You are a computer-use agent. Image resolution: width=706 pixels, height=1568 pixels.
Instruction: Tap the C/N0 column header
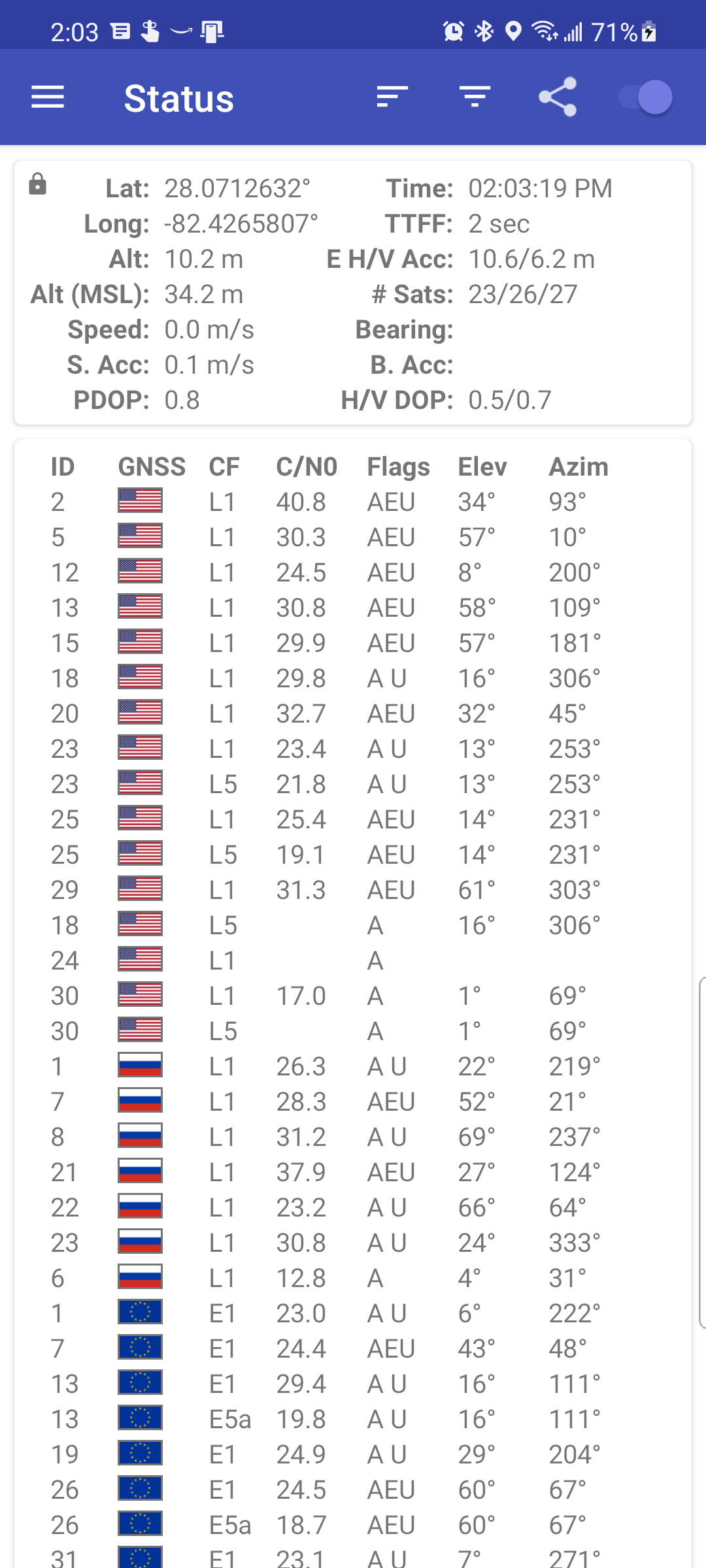click(306, 466)
